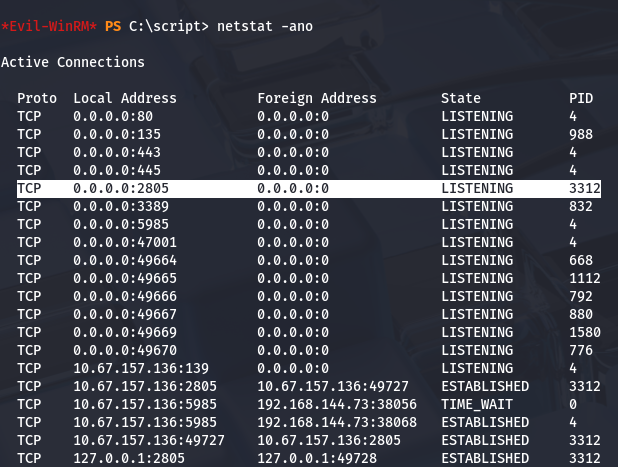The image size is (618, 467).
Task: Click the State column header
Action: [x=461, y=98]
